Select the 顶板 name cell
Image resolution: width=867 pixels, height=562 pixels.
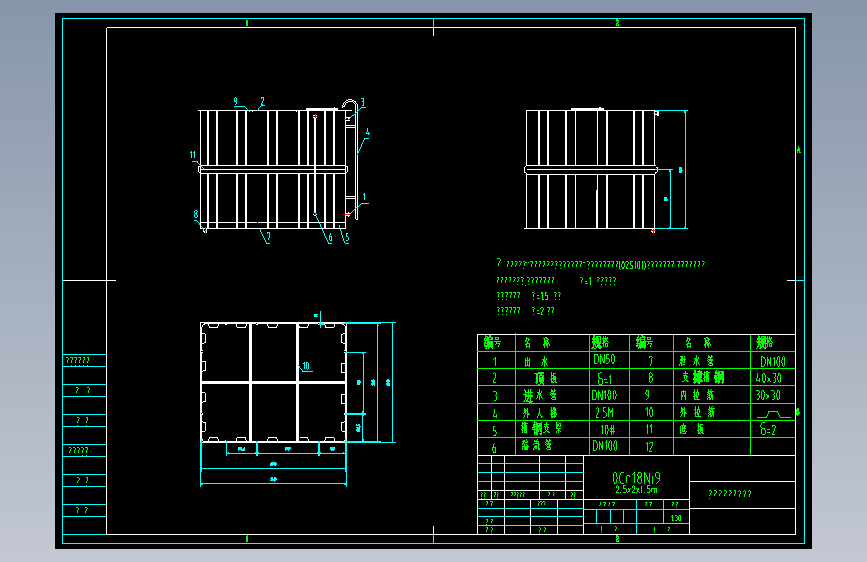pos(546,378)
